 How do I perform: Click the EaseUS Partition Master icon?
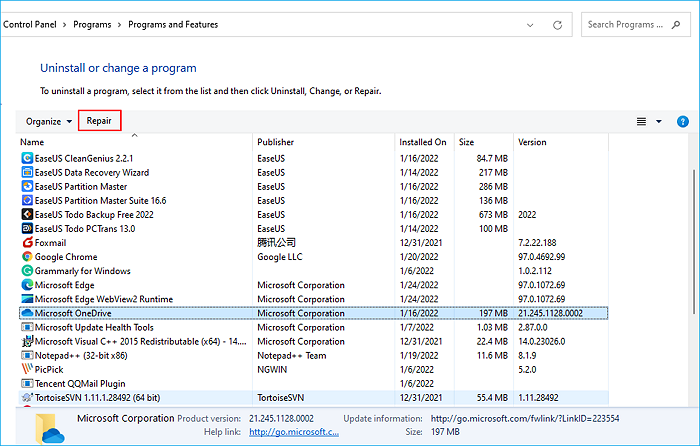27,187
